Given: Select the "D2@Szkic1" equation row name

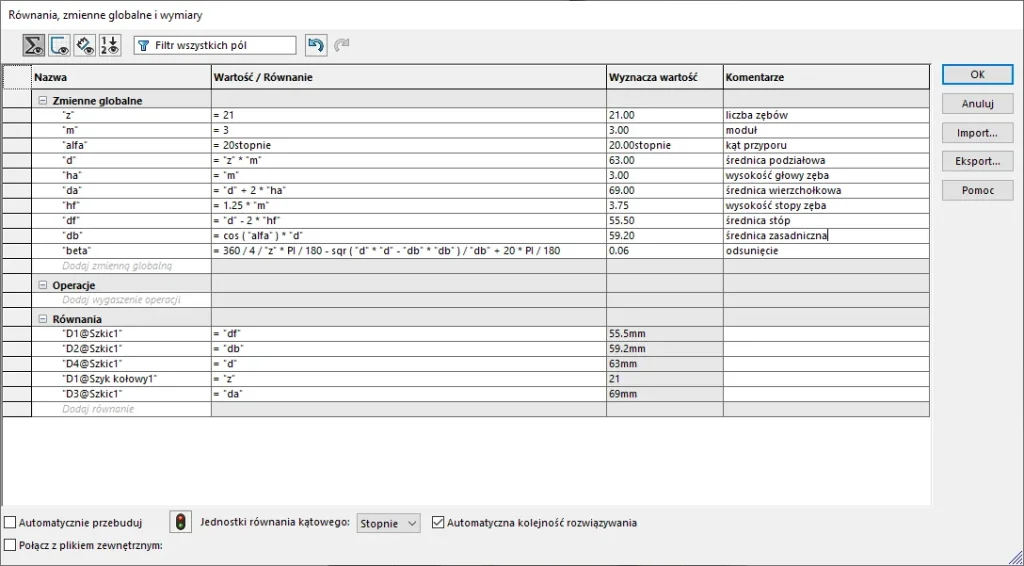Looking at the screenshot, I should click(121, 349).
